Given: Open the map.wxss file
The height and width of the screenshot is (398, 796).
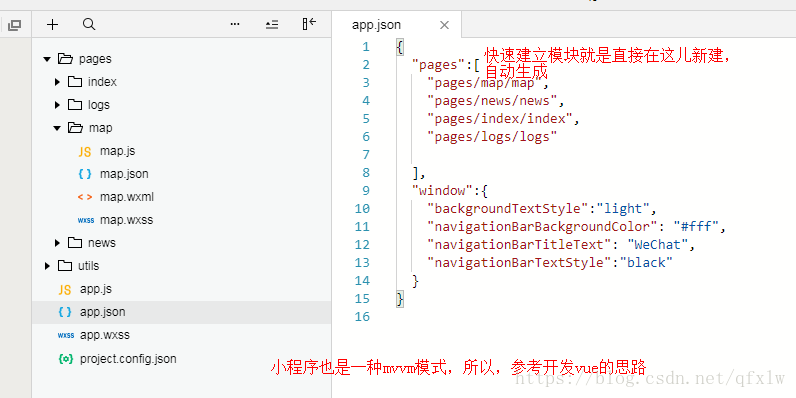Looking at the screenshot, I should click(x=126, y=220).
